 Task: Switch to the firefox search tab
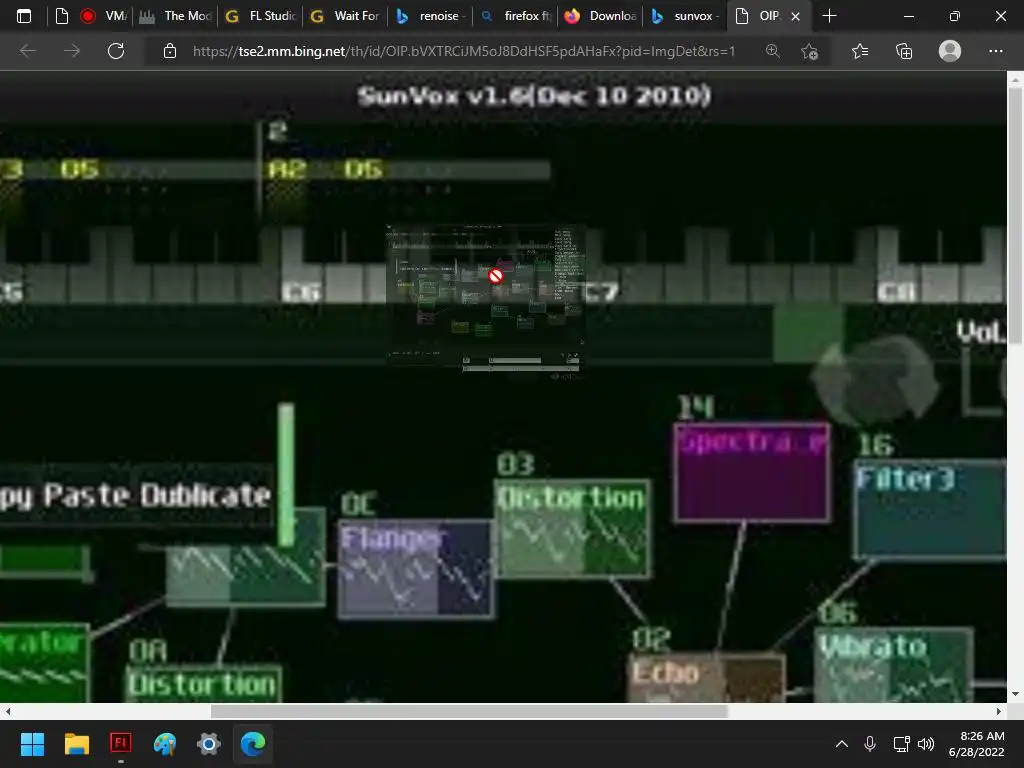tap(515, 16)
